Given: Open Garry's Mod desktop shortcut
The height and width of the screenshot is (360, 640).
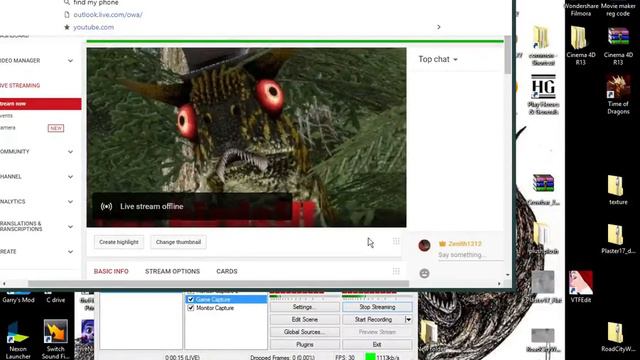Looking at the screenshot, I should (x=18, y=296).
